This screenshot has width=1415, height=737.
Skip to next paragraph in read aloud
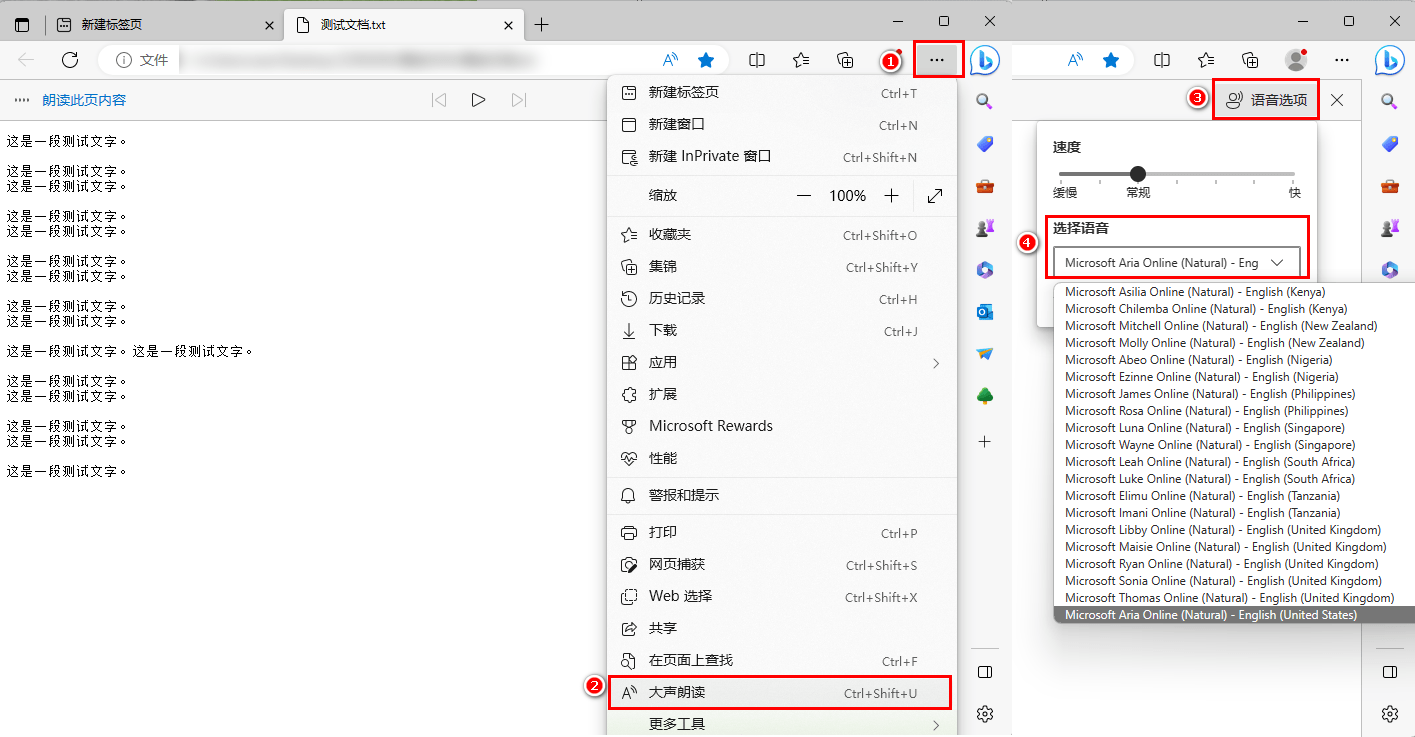518,99
